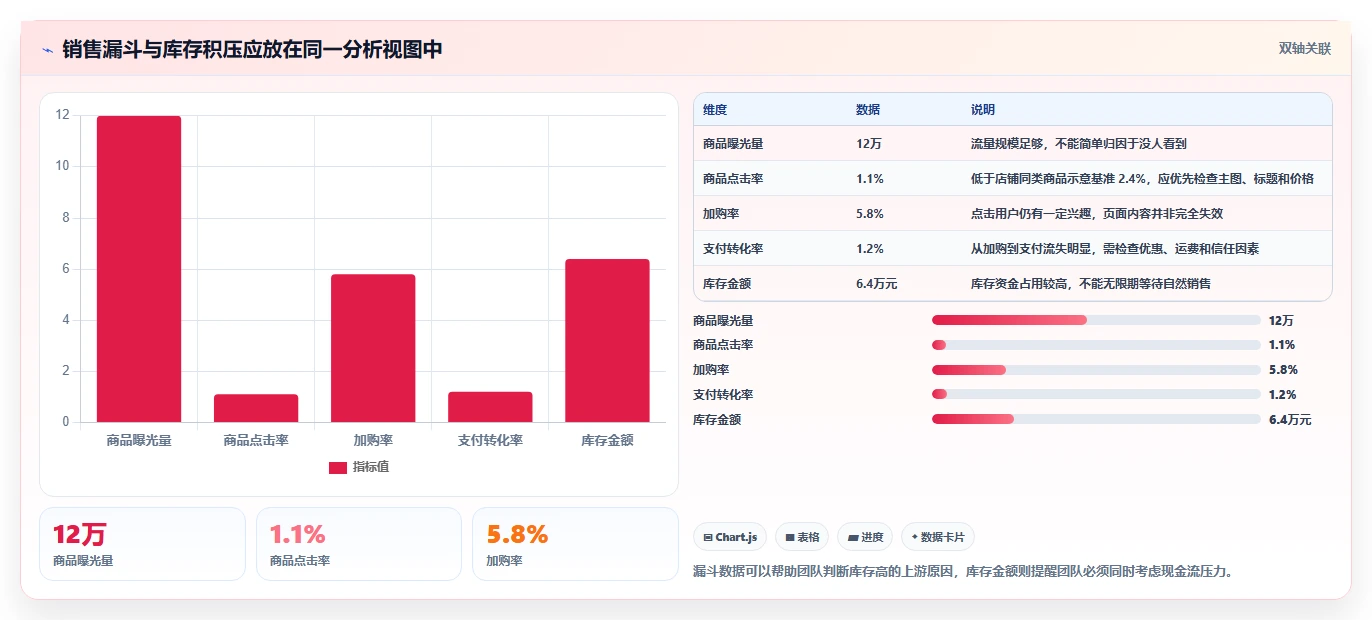Click the 支付转化率 bar in the chart

490,407
